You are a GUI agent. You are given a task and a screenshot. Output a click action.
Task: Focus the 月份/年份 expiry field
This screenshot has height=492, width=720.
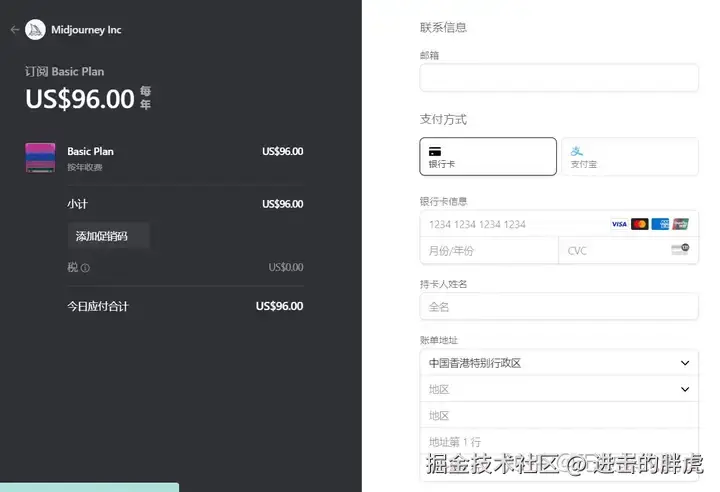489,251
